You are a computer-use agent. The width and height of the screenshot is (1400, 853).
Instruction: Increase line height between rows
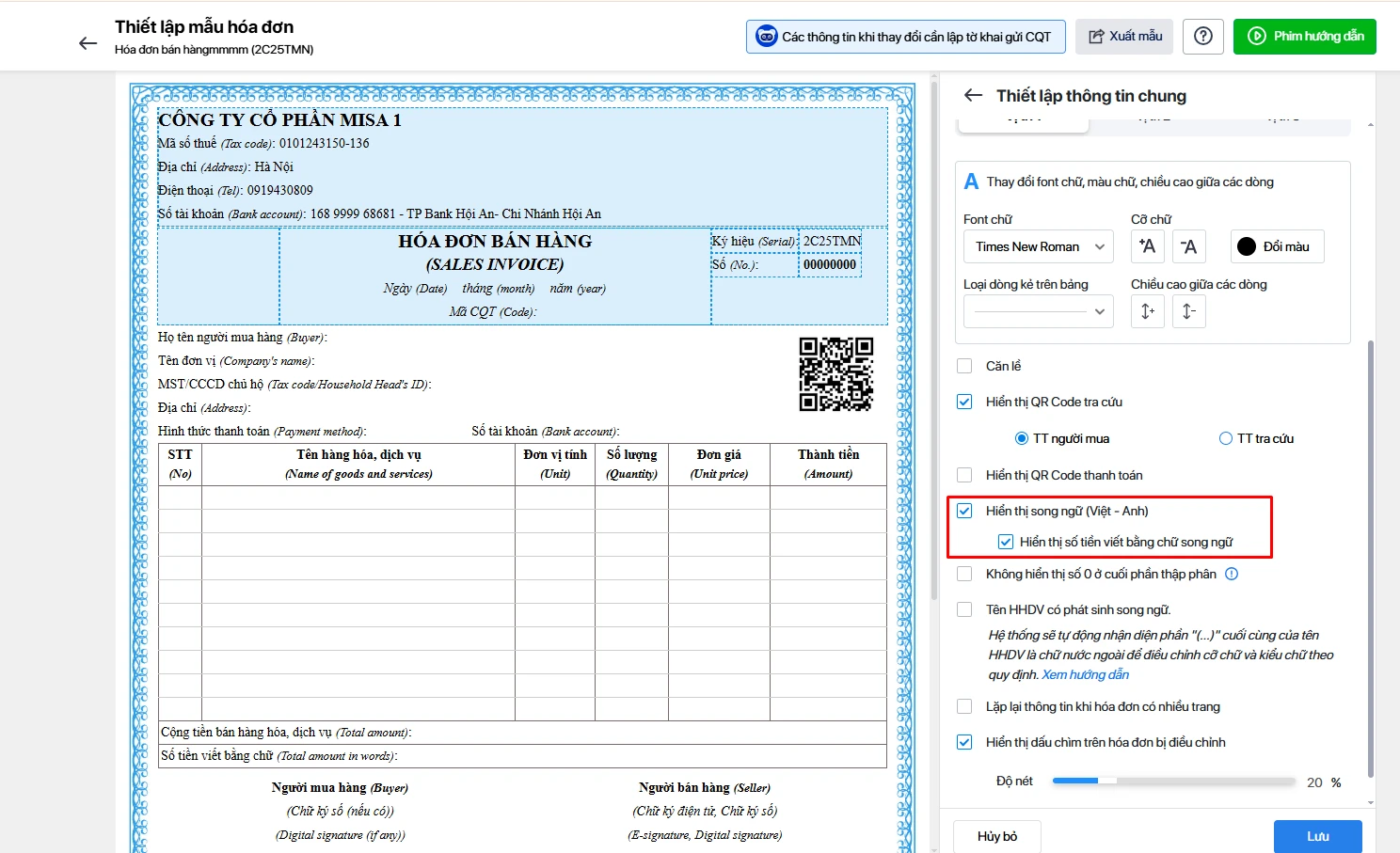click(x=1147, y=311)
